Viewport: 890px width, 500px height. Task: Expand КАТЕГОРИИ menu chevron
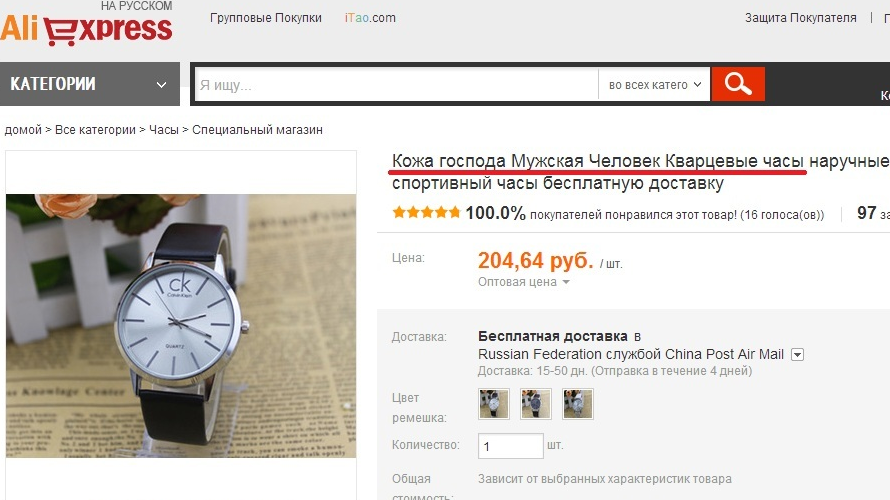(161, 85)
